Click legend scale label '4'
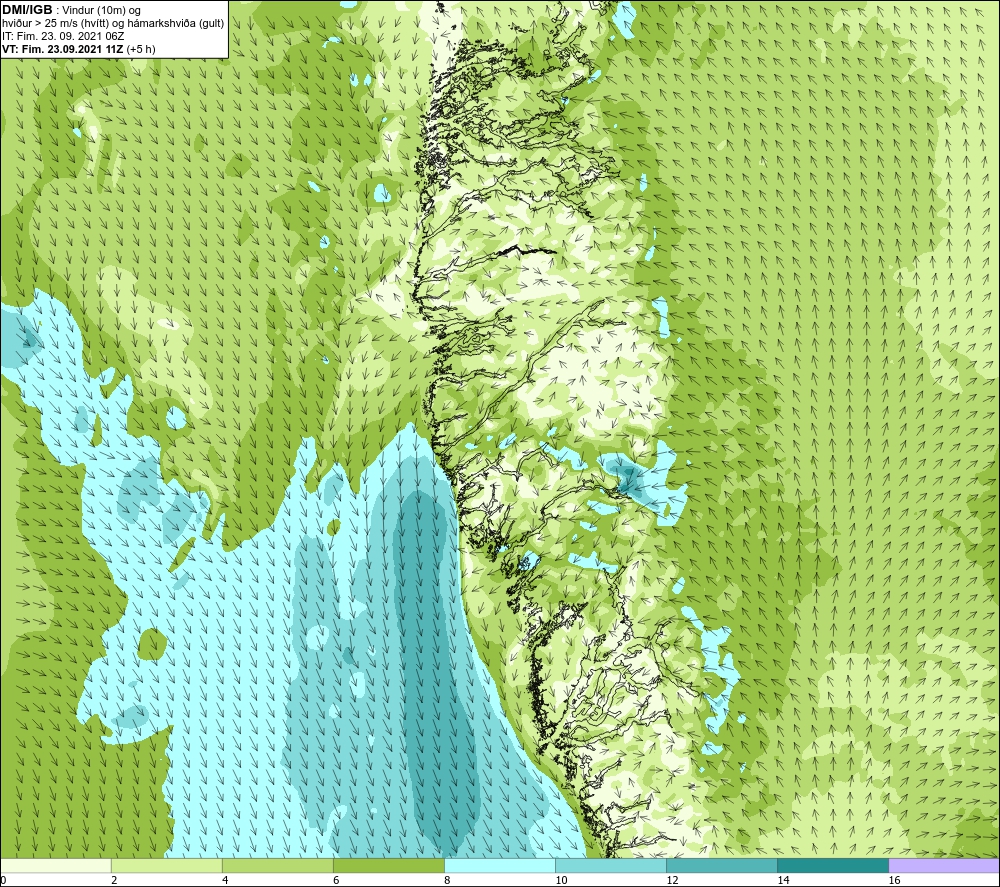The image size is (1000, 887). click(225, 880)
